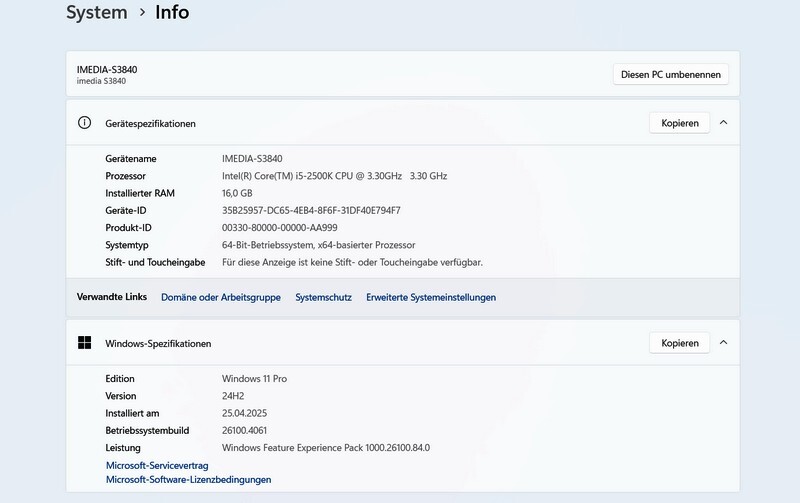
Task: Click Diesen PC umbenennen button
Action: [670, 74]
